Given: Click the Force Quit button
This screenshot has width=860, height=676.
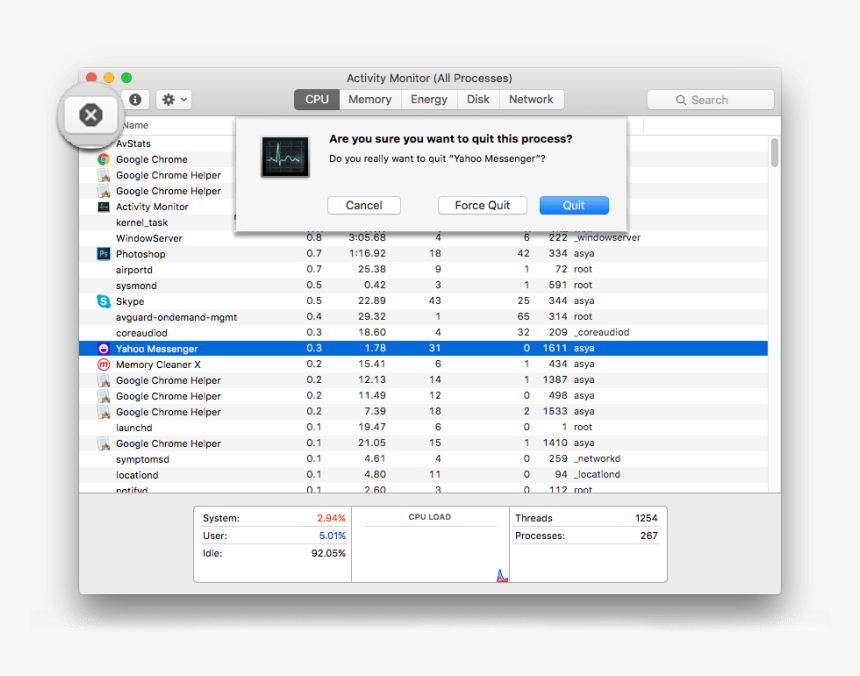Looking at the screenshot, I should (483, 206).
